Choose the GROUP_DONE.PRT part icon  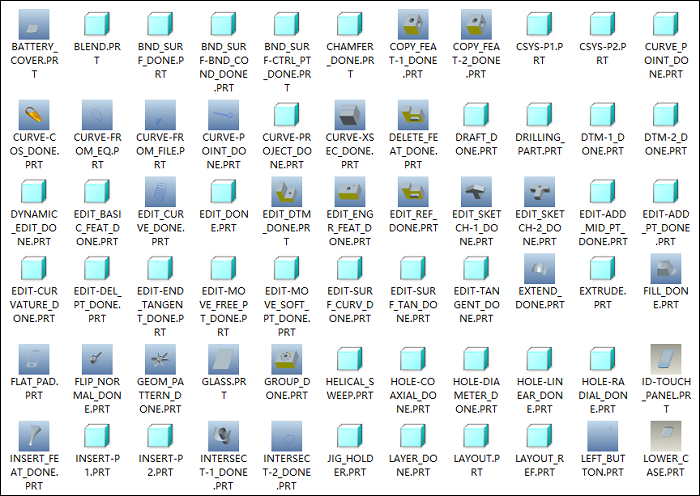(x=287, y=359)
